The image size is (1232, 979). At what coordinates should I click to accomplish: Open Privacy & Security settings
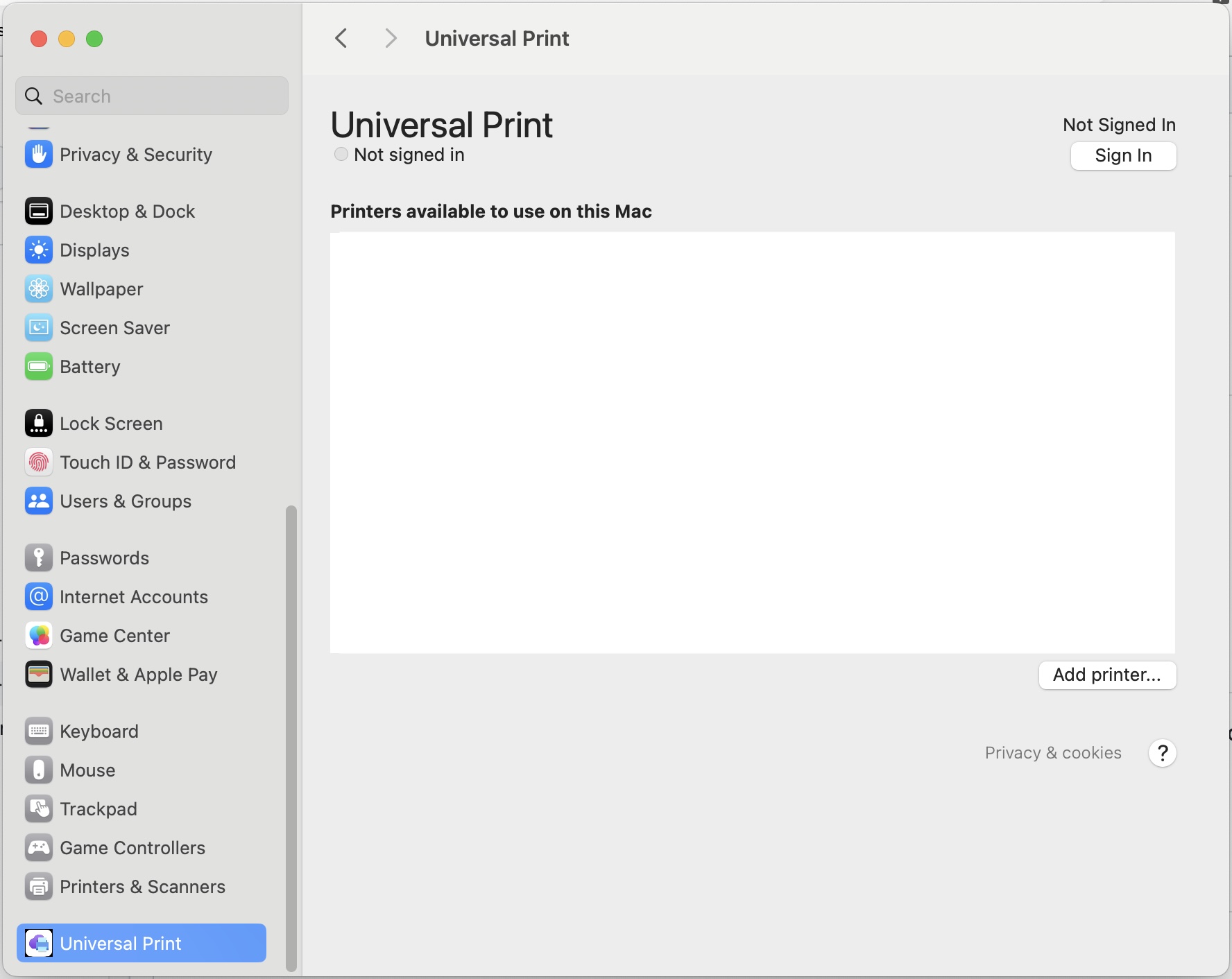[x=136, y=154]
